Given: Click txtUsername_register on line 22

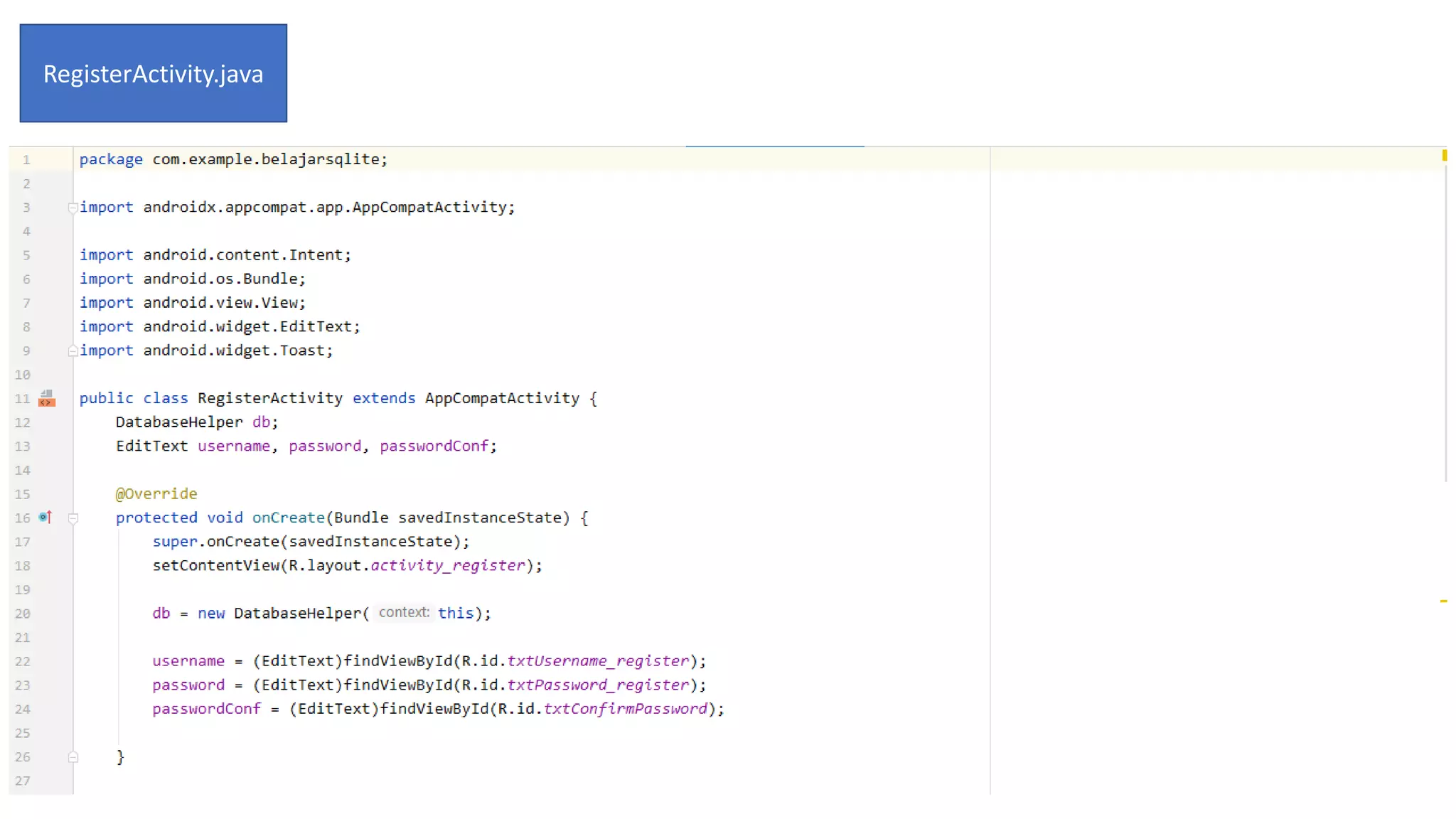Looking at the screenshot, I should coord(598,661).
